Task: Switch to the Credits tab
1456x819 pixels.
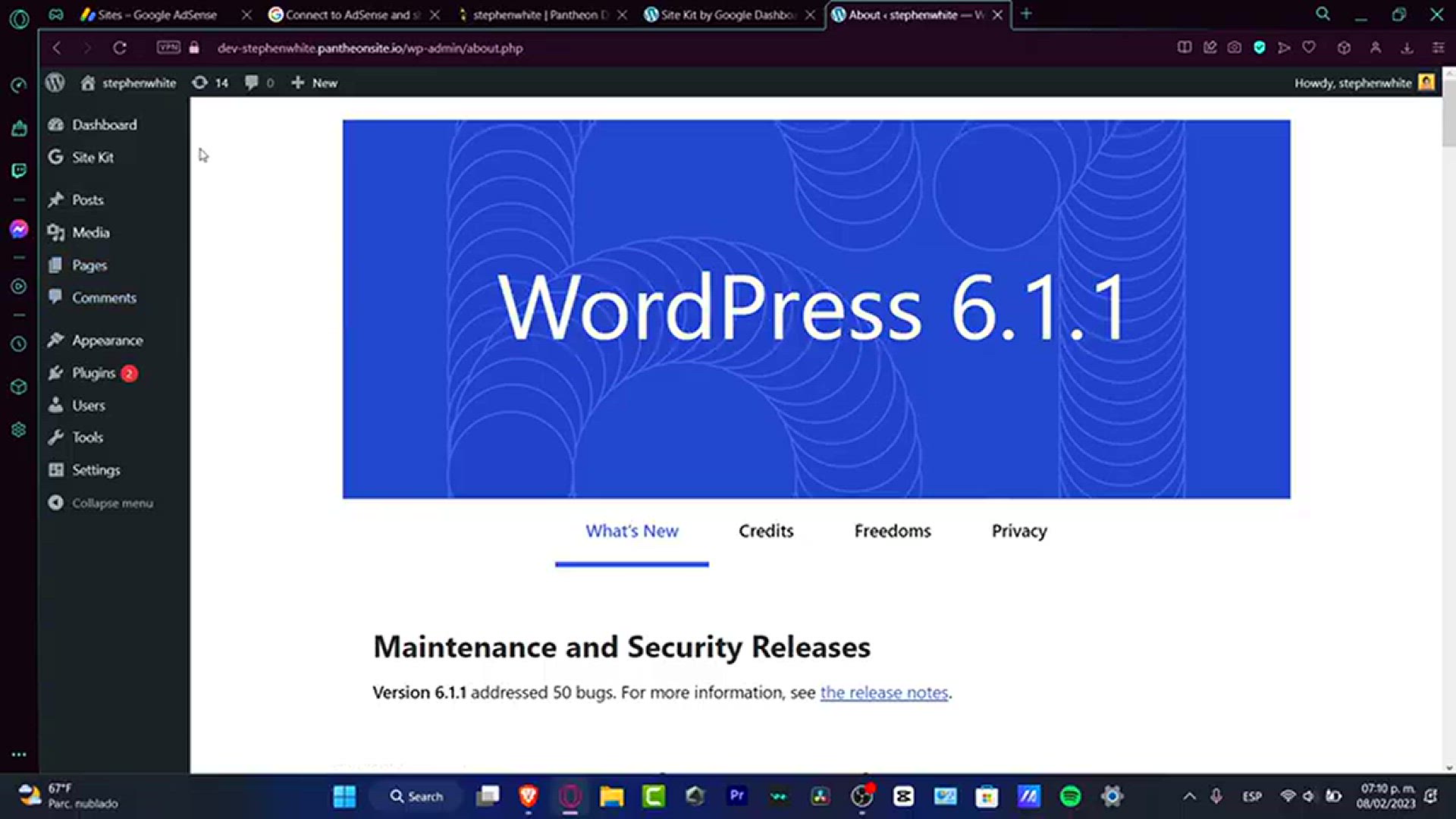Action: coord(766,531)
